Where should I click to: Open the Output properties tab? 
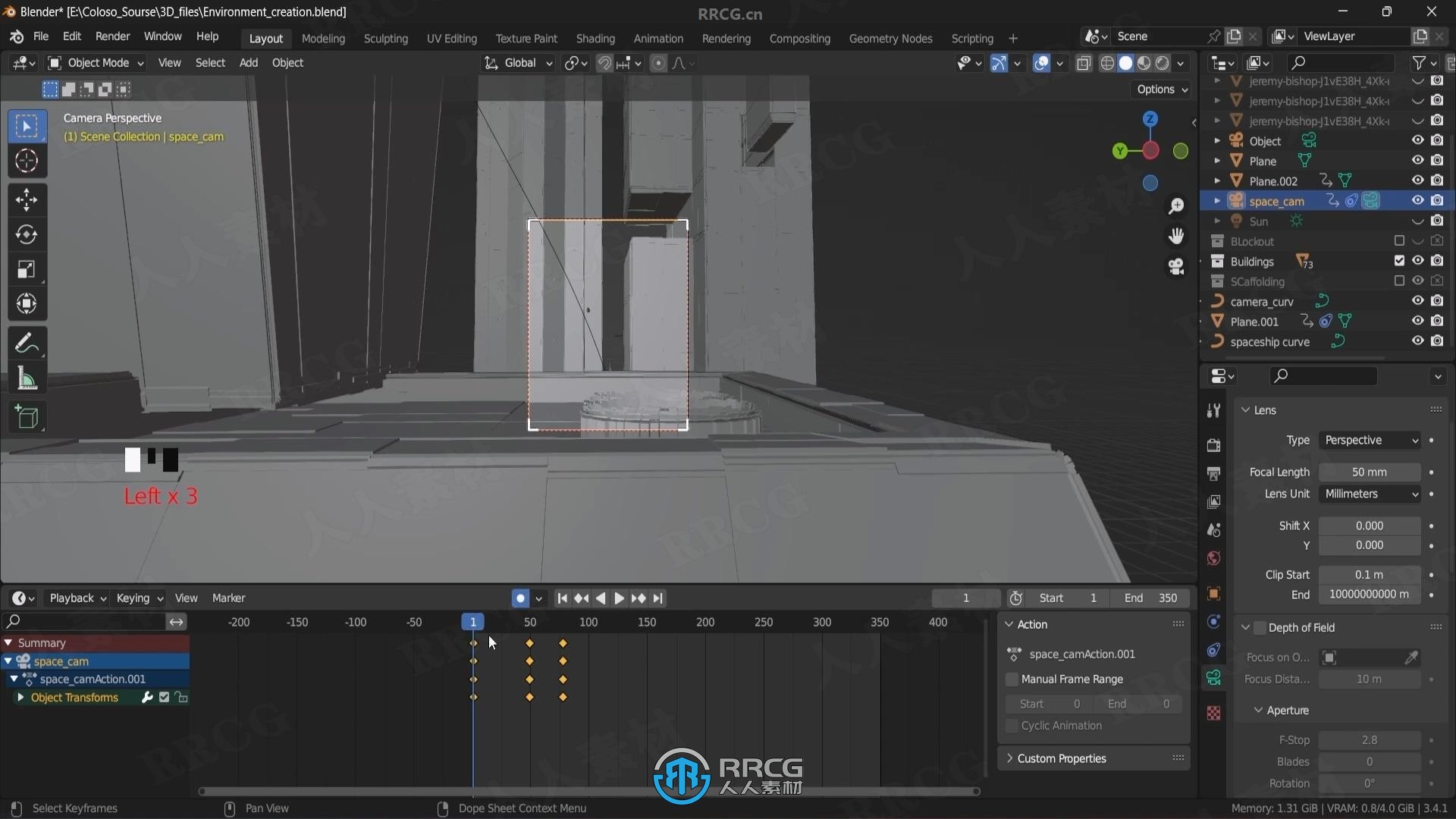(1213, 473)
